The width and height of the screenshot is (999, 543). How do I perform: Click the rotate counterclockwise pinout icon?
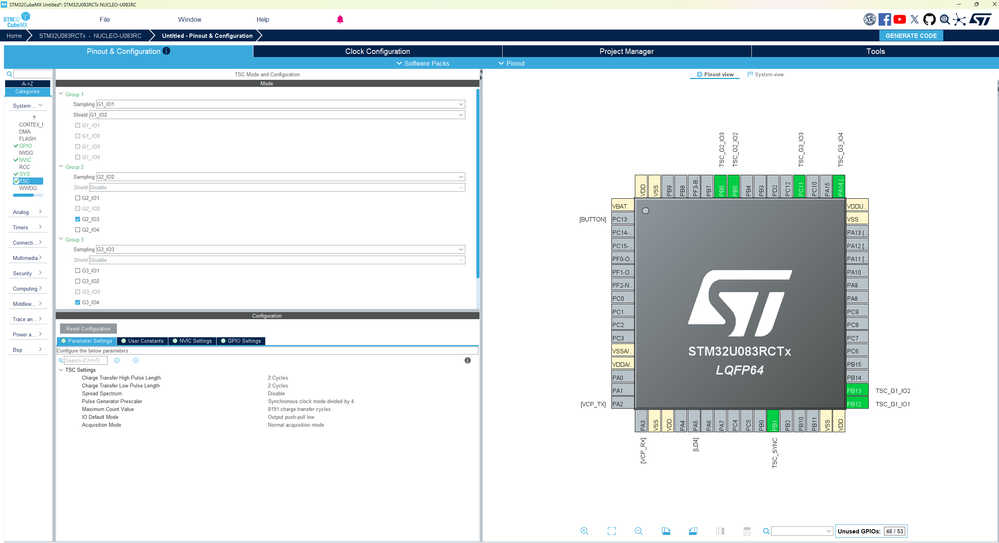tap(693, 531)
